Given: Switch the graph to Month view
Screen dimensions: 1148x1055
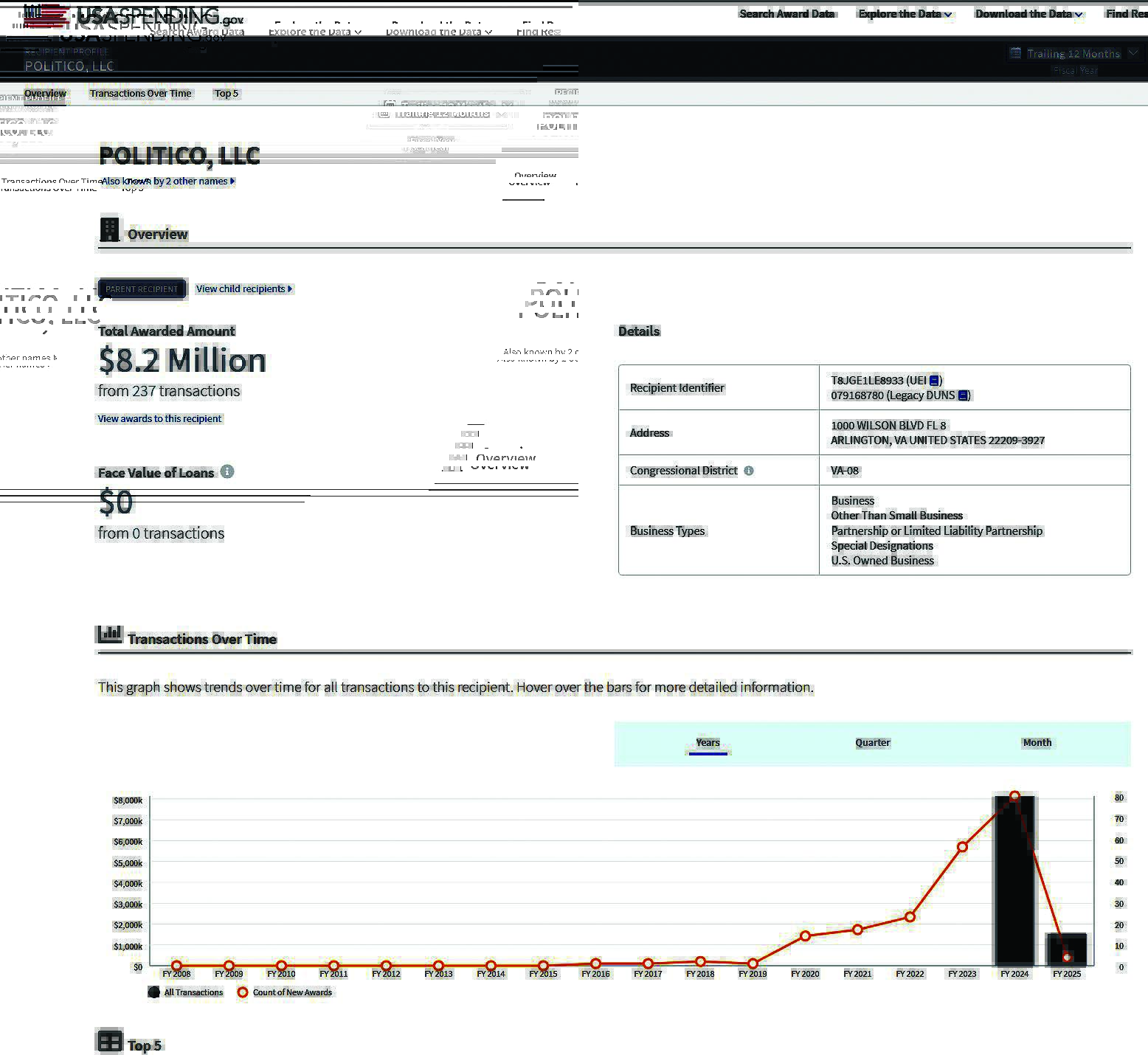Looking at the screenshot, I should (1037, 743).
